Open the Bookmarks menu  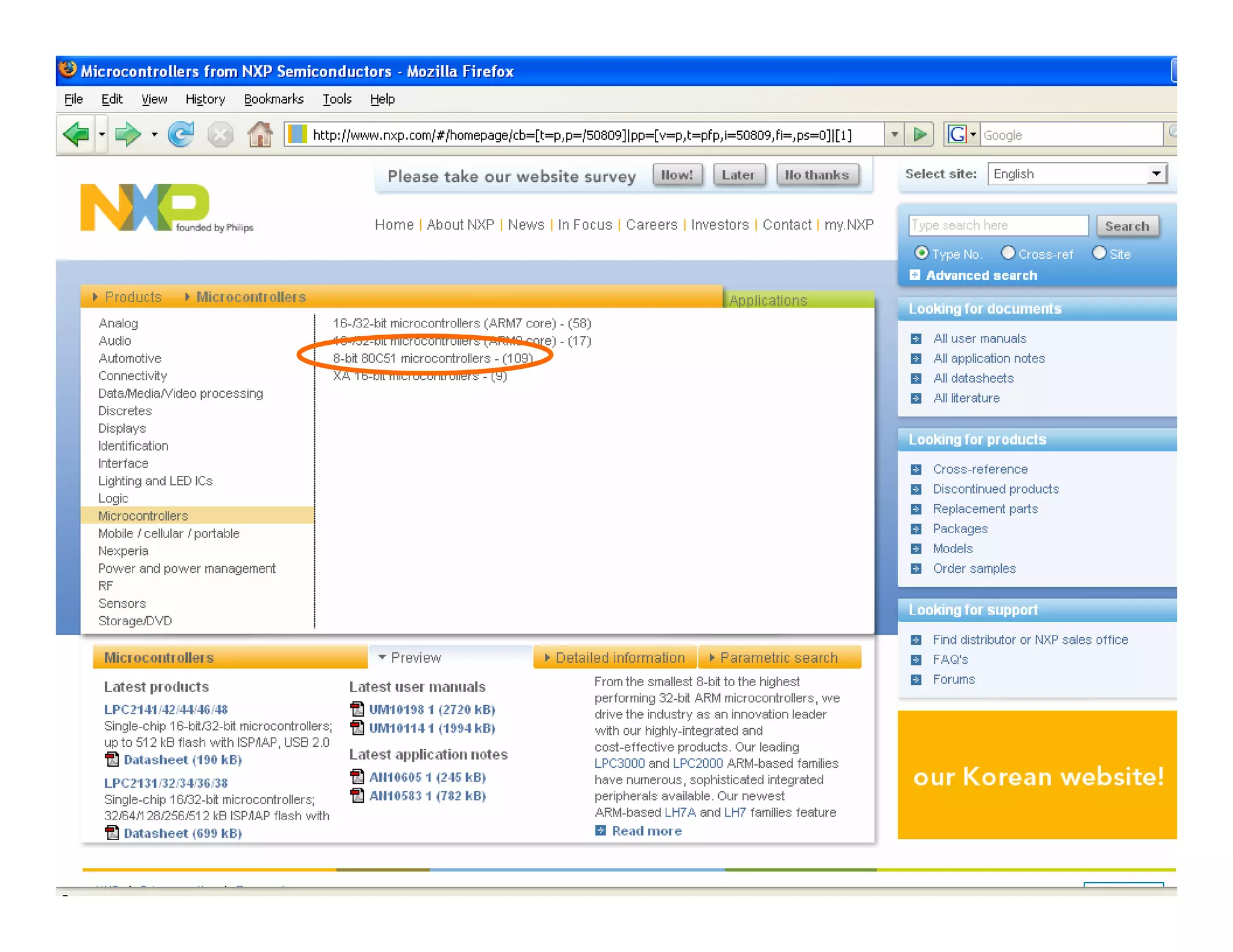(x=273, y=99)
